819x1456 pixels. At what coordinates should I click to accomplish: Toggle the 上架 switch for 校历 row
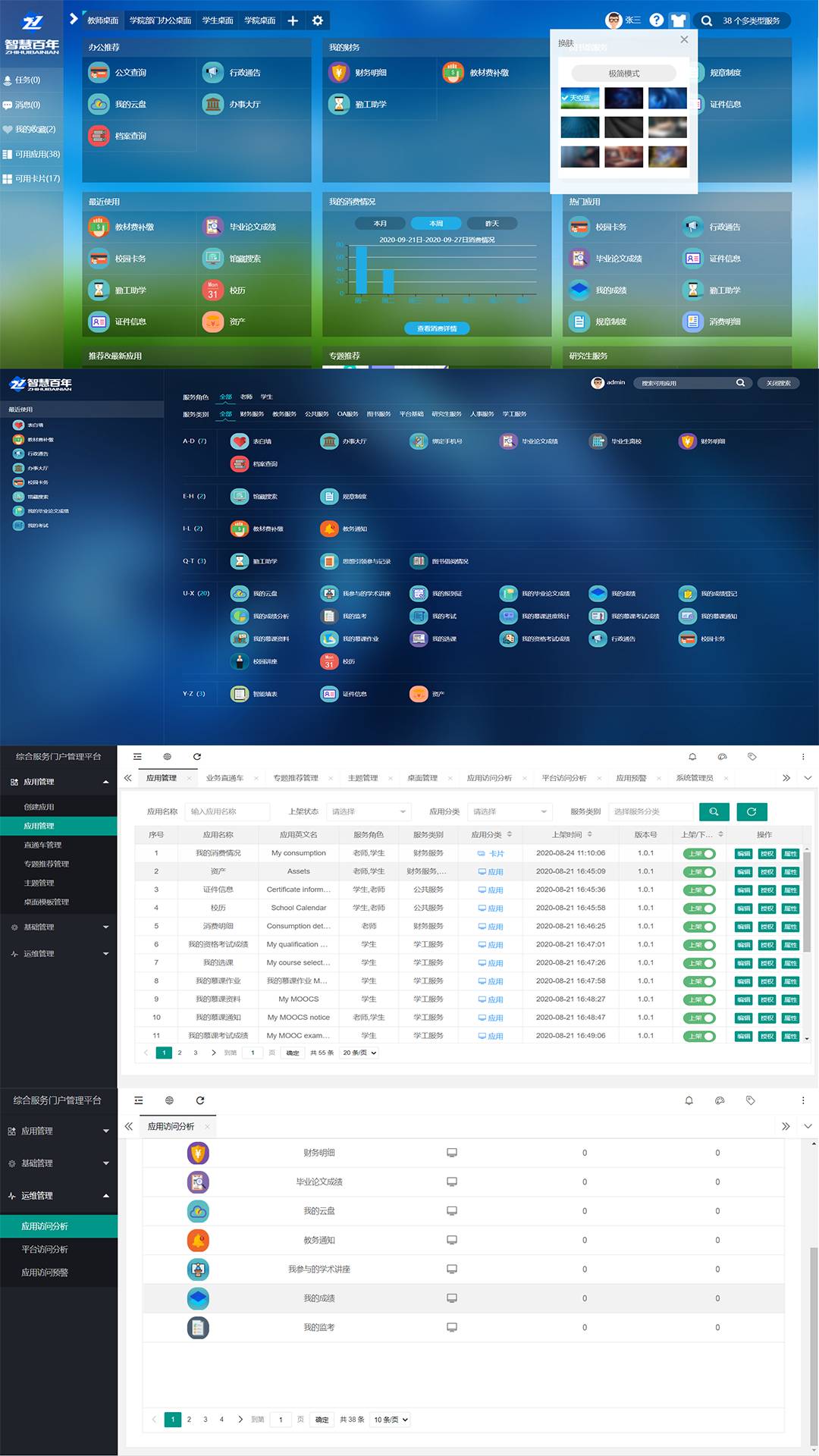click(699, 908)
